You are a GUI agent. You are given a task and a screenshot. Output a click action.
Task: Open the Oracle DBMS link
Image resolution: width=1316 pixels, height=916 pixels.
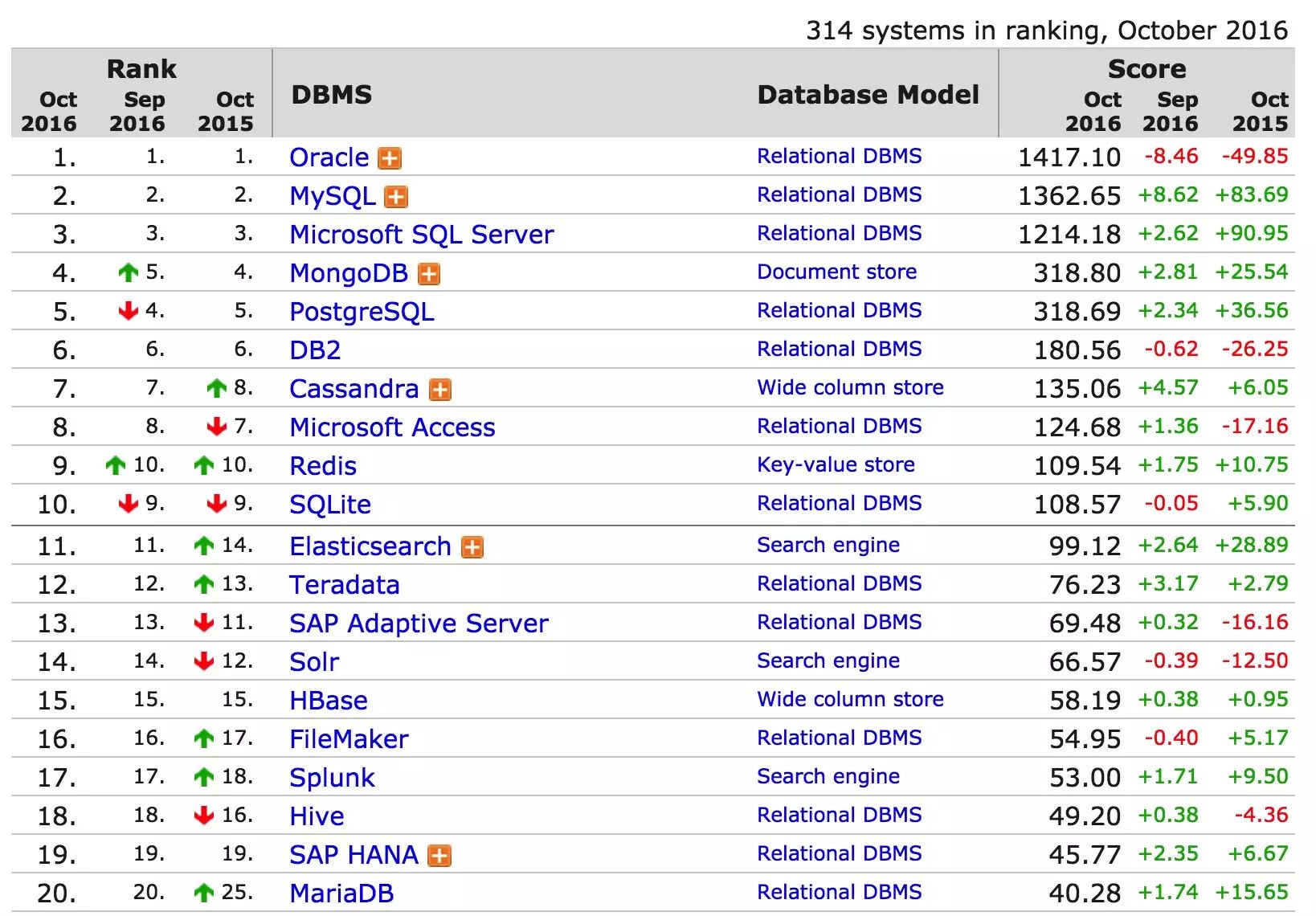(x=329, y=157)
